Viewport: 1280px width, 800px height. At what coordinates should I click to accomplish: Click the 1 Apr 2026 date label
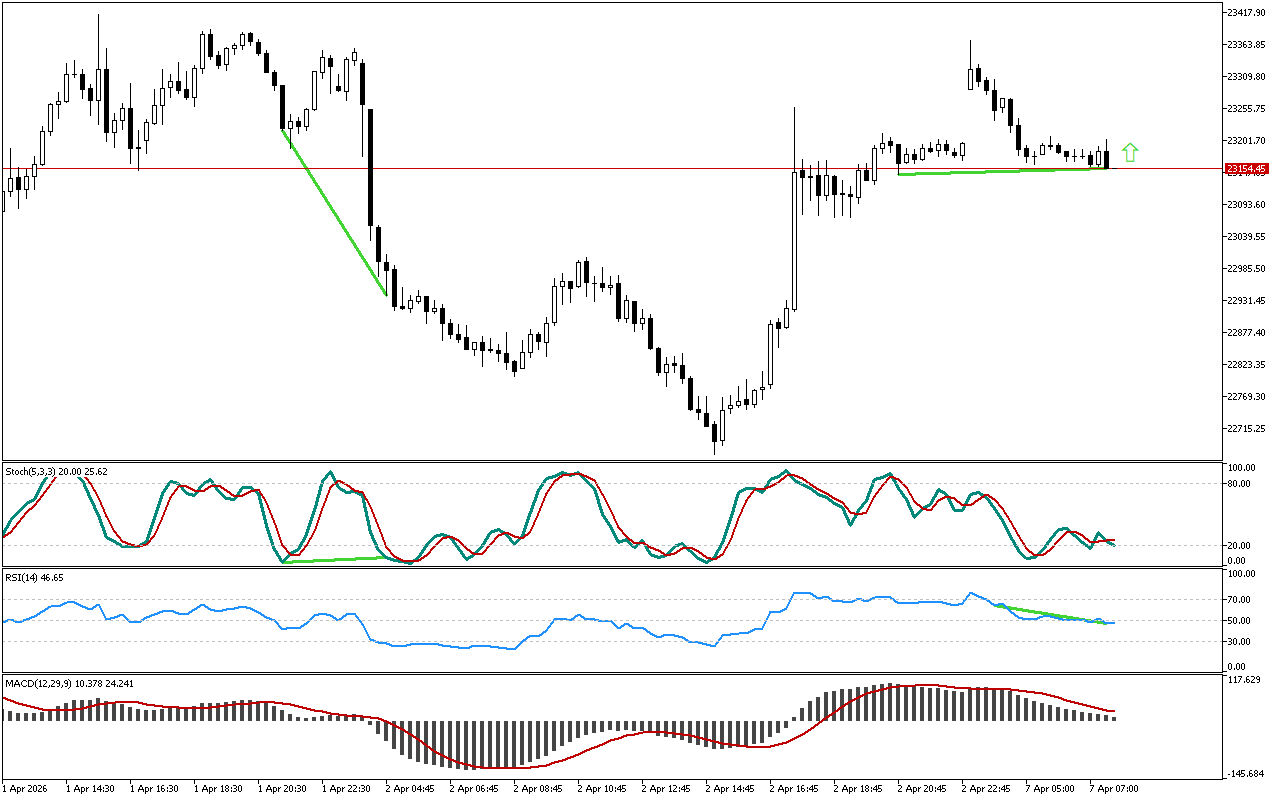(25, 788)
